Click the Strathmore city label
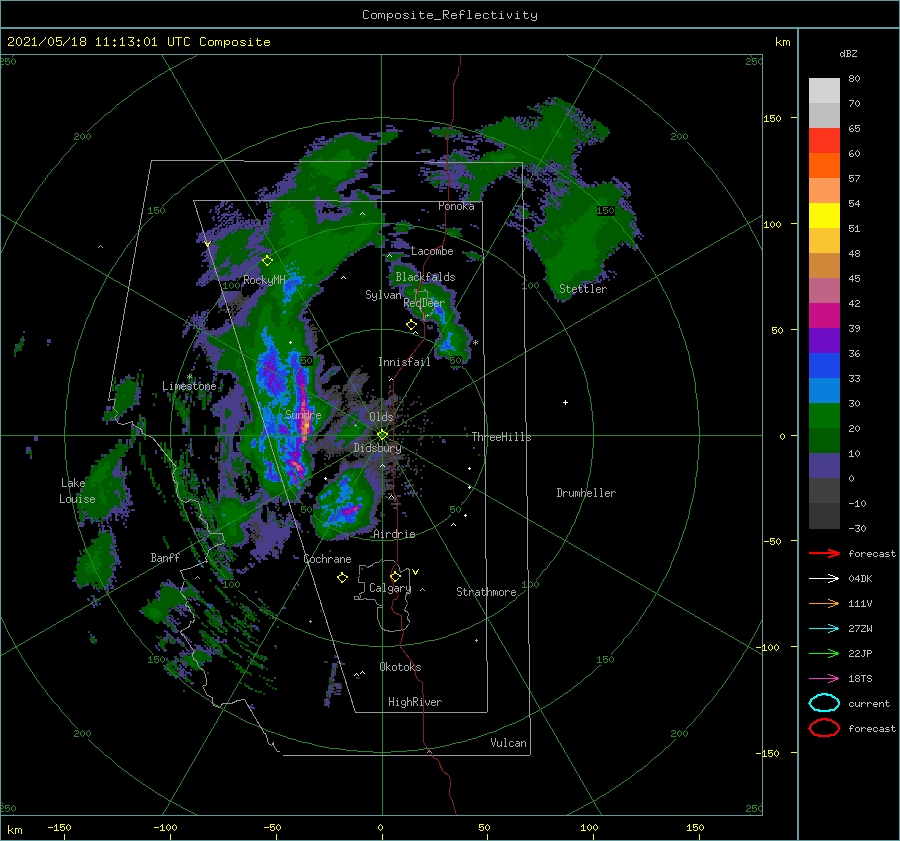900x841 pixels. coord(486,592)
